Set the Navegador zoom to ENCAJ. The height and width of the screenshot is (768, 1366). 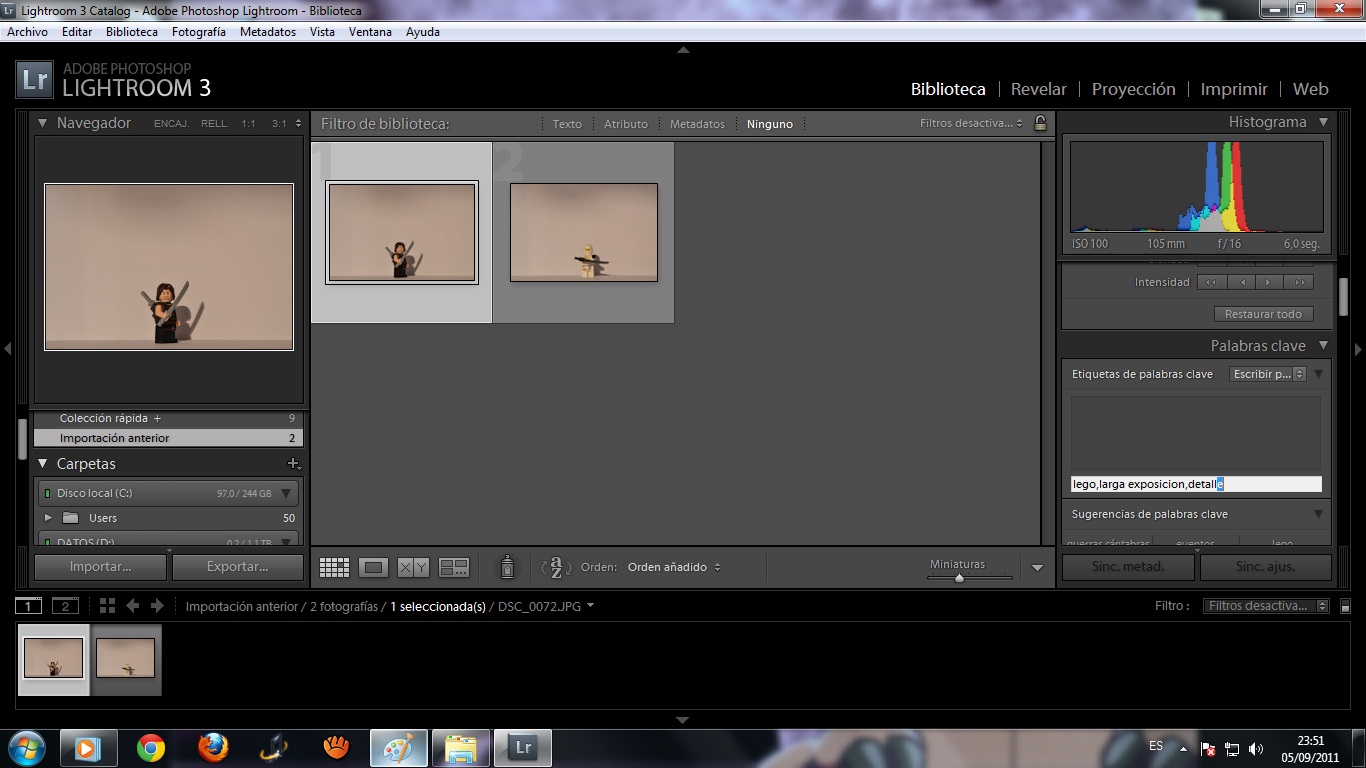(x=171, y=124)
